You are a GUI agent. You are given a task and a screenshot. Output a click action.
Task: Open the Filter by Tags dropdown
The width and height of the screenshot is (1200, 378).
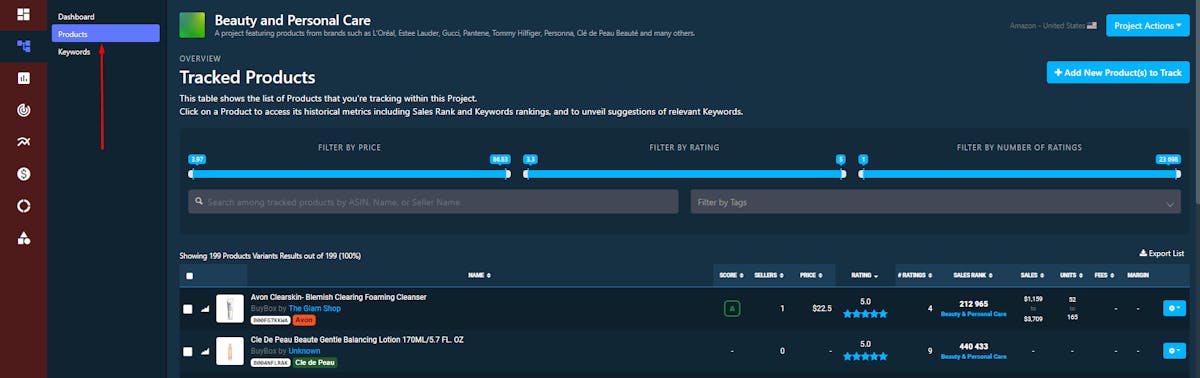(936, 202)
